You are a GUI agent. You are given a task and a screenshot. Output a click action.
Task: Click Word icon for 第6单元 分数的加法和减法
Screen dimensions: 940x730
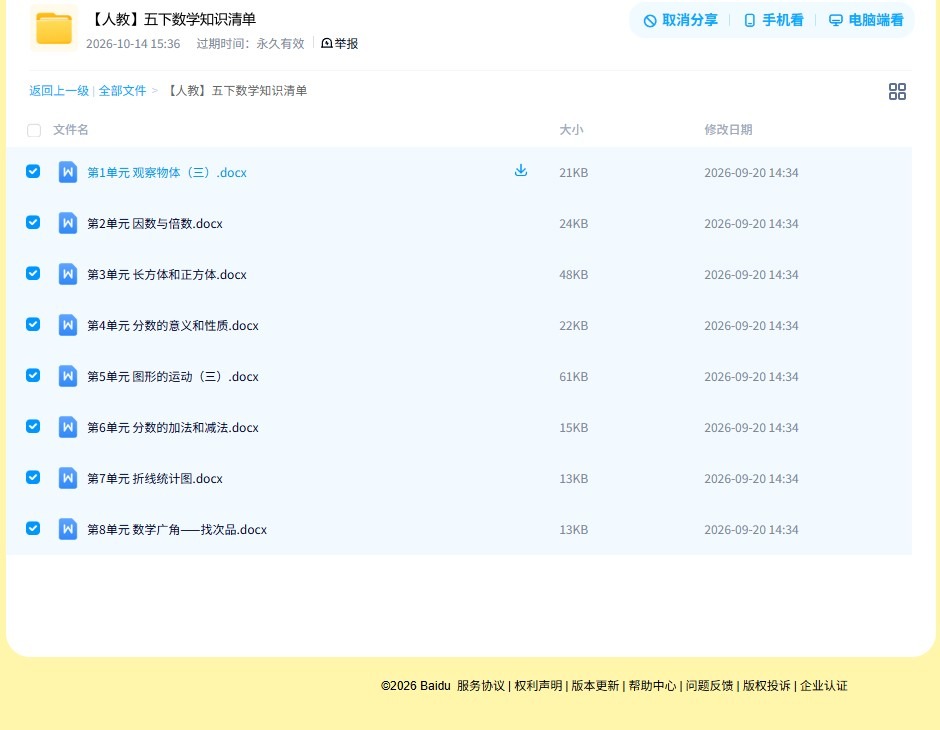tap(68, 427)
